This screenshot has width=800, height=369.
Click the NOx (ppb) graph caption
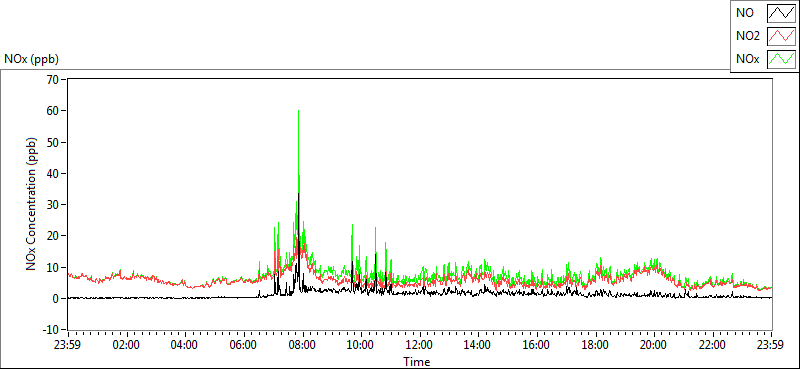[32, 59]
